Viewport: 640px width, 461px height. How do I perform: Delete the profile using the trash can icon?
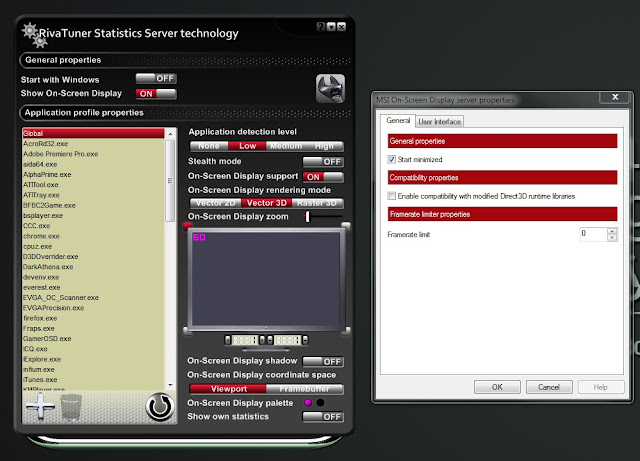pos(71,407)
